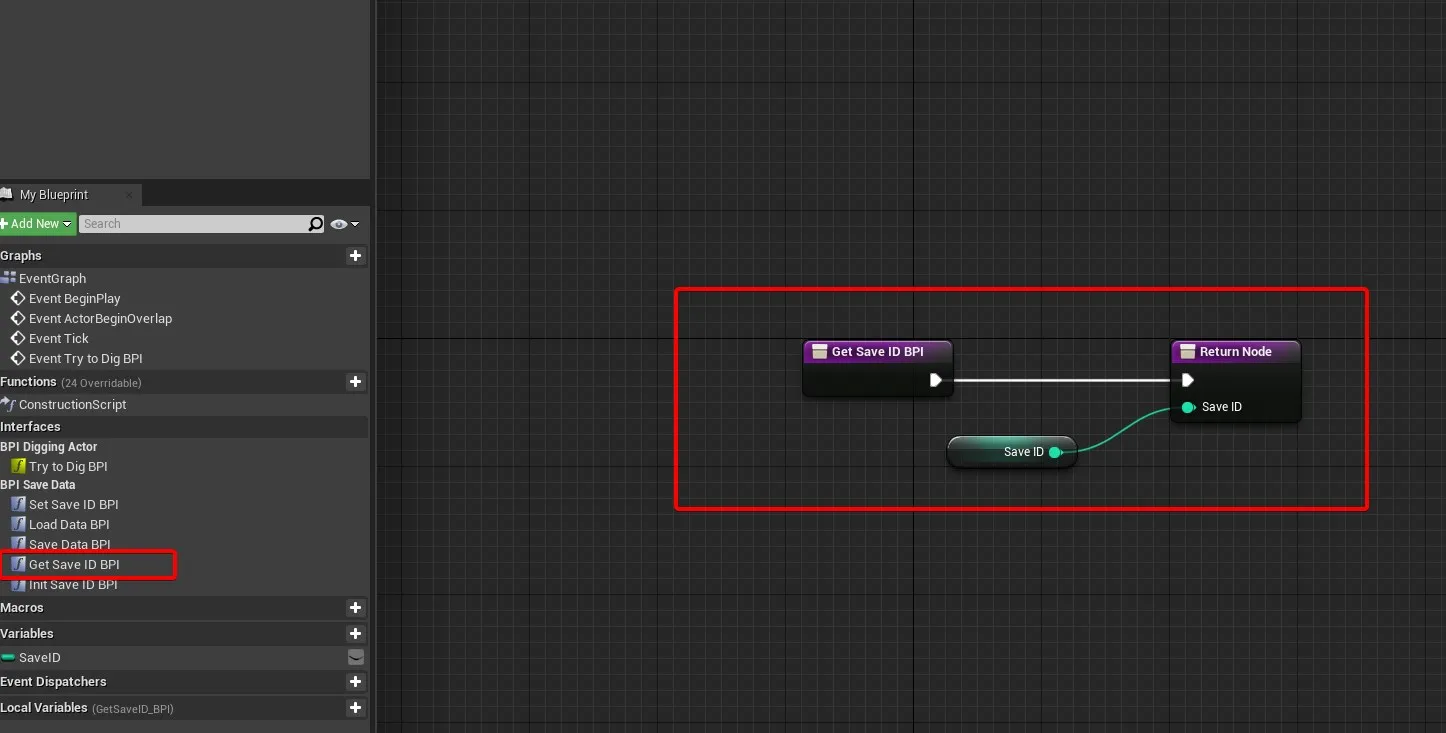Click the green Save ID pin on Return Node
The image size is (1446, 733).
pyautogui.click(x=1187, y=407)
